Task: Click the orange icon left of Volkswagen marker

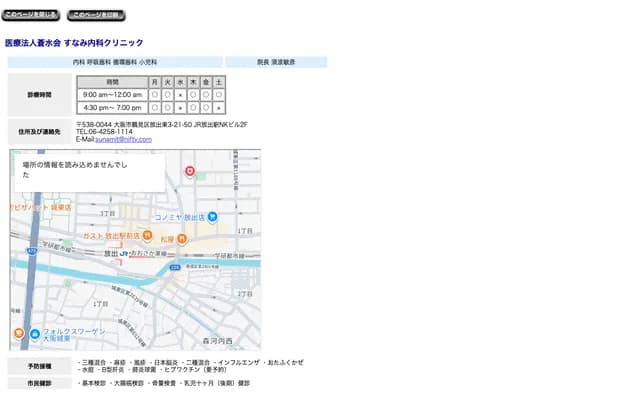Action: point(19,333)
